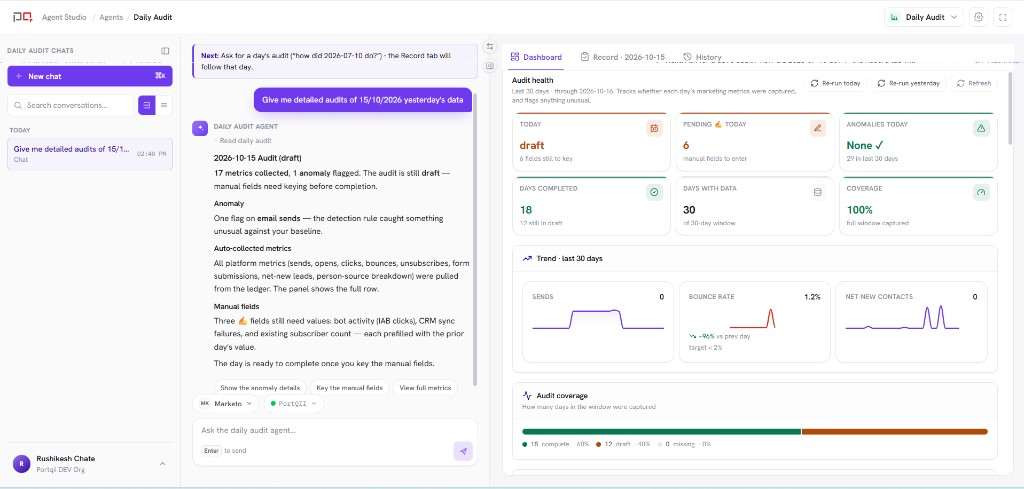This screenshot has height=489, width=1024.
Task: Click the Audit coverage pulse icon
Action: coord(527,396)
